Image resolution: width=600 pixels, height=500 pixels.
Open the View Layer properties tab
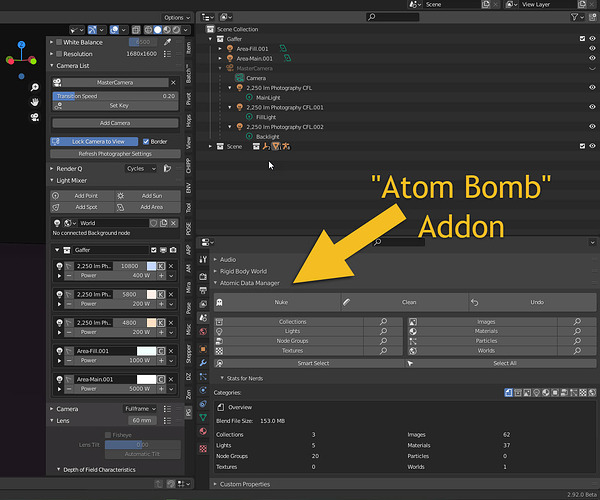[x=203, y=304]
